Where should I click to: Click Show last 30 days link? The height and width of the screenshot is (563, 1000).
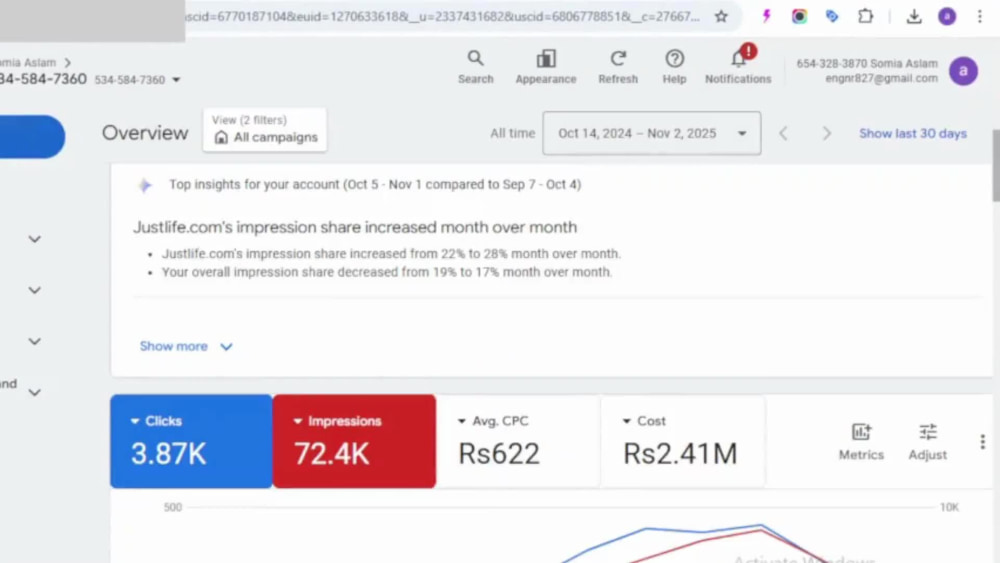913,133
